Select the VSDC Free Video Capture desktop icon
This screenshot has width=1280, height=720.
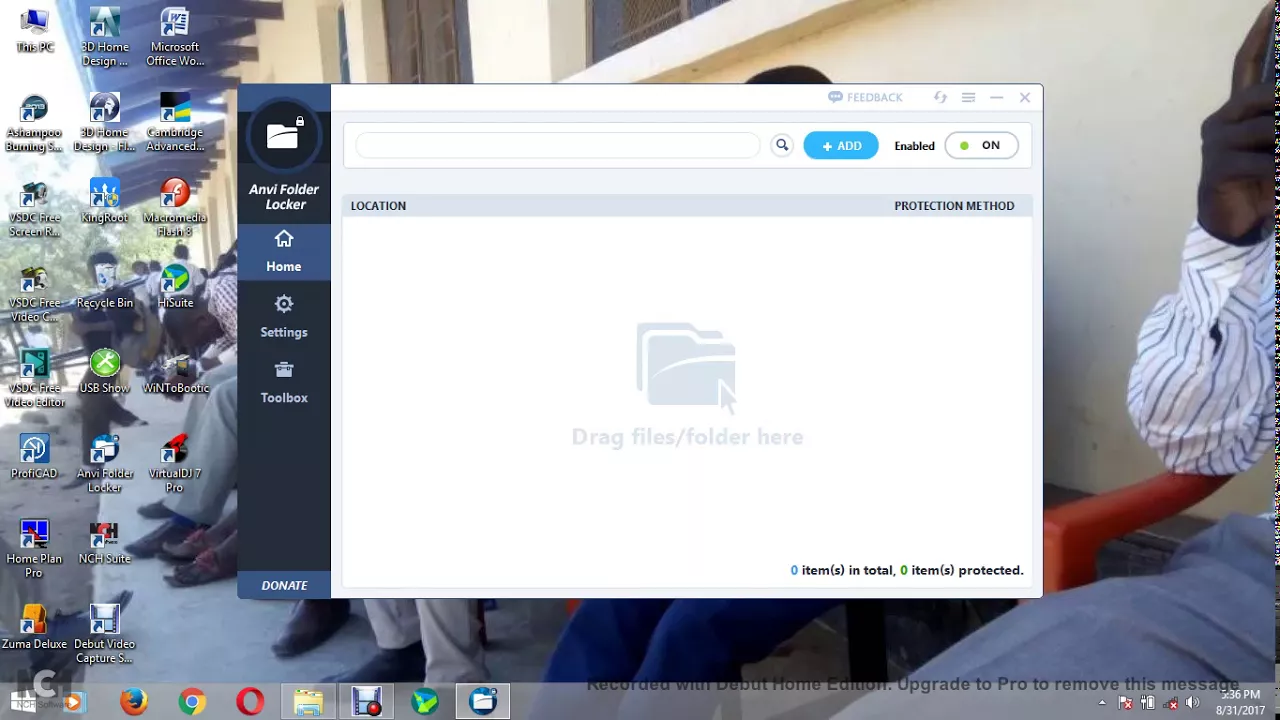point(35,294)
